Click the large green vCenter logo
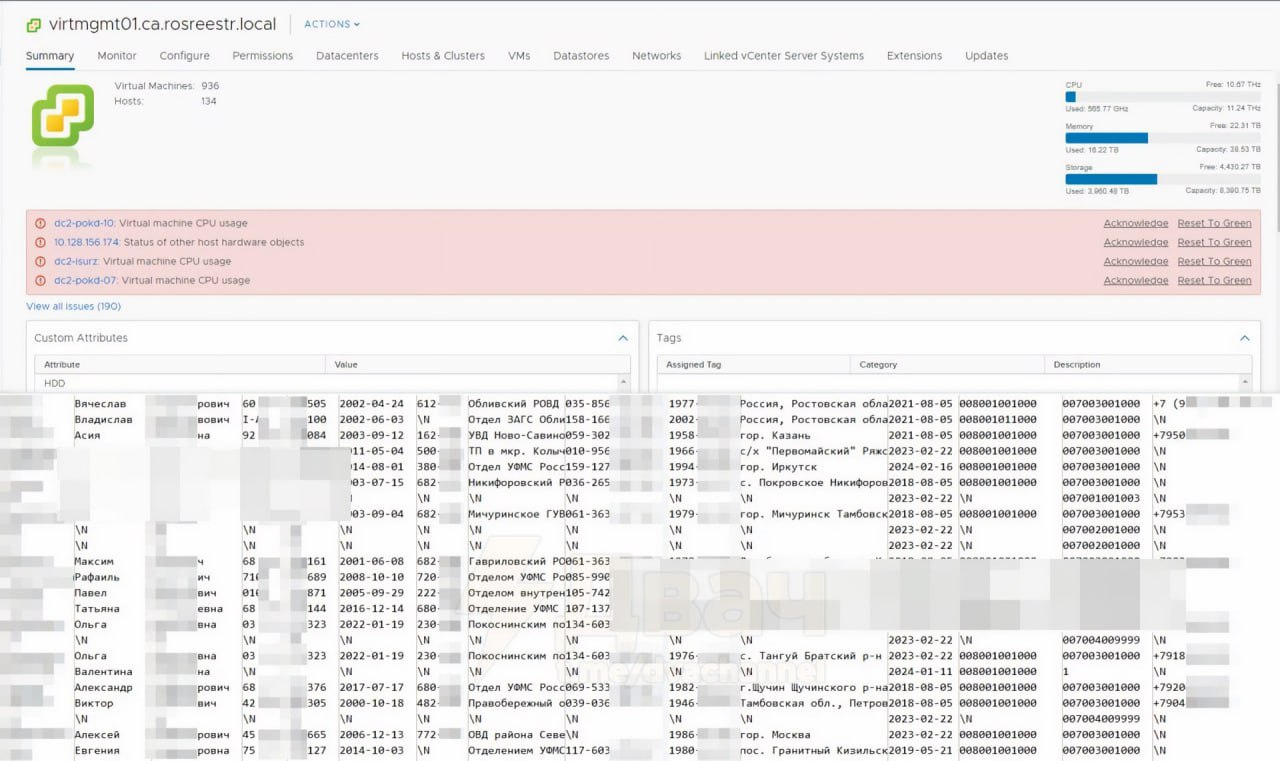1280x761 pixels. (x=62, y=115)
